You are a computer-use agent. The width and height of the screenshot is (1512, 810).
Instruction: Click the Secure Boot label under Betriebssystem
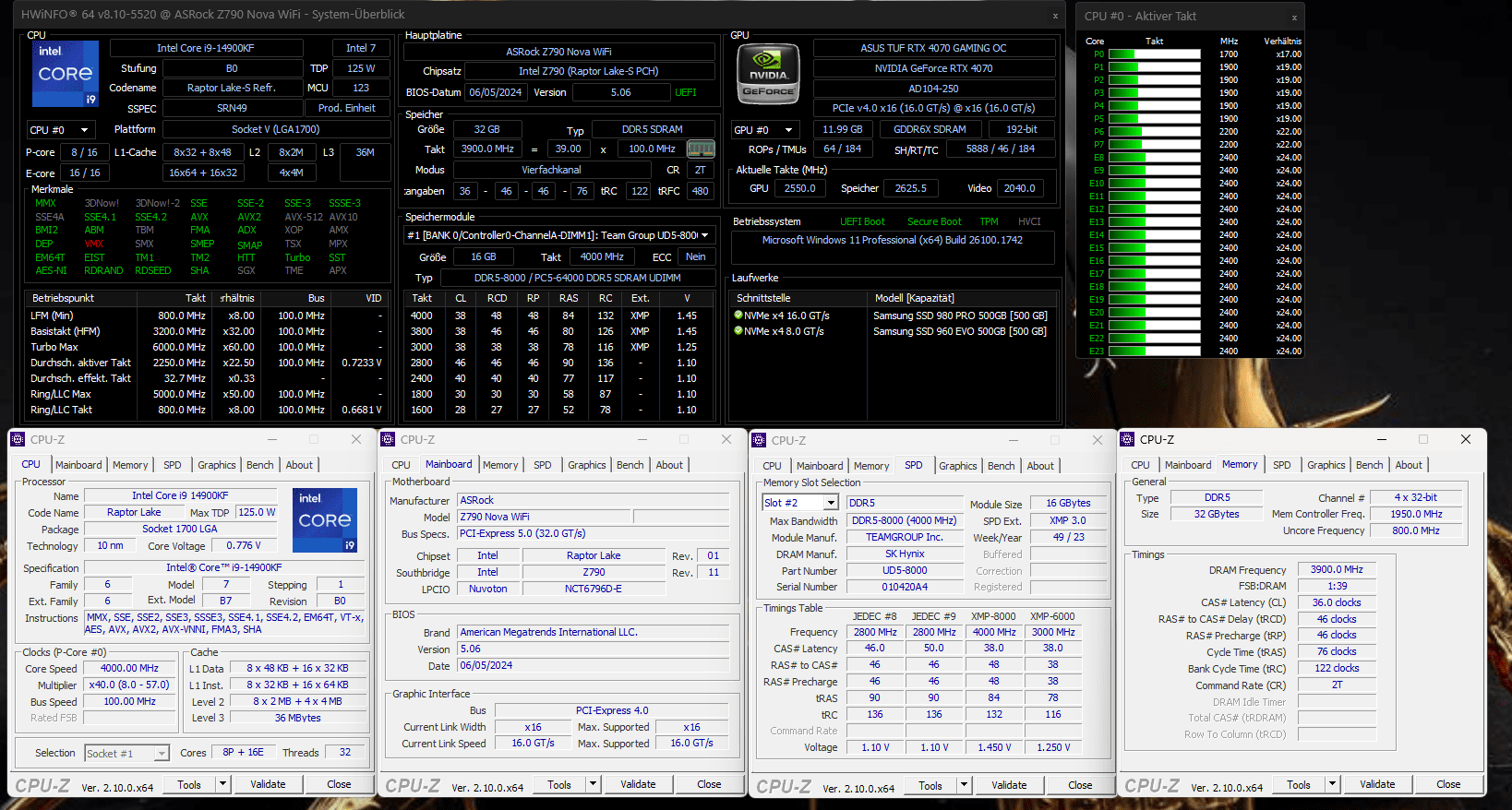pyautogui.click(x=934, y=221)
